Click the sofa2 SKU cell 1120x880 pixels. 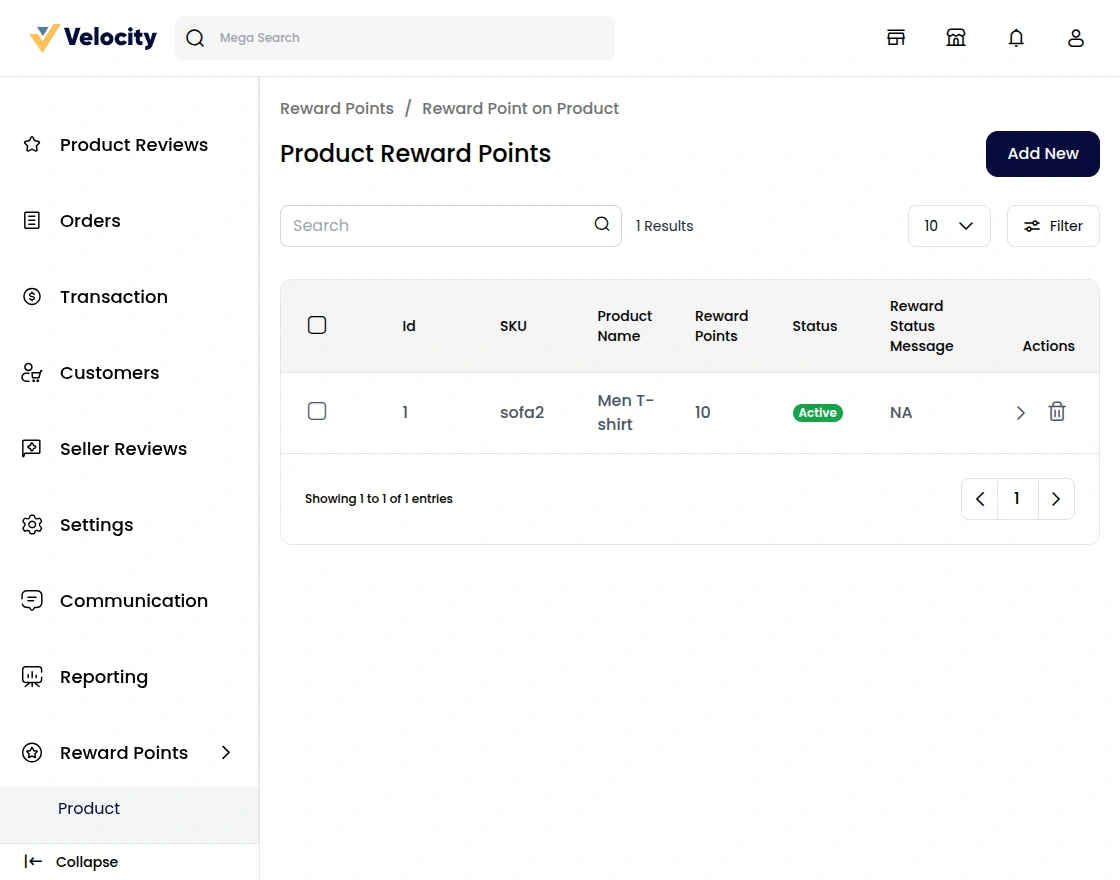(521, 413)
